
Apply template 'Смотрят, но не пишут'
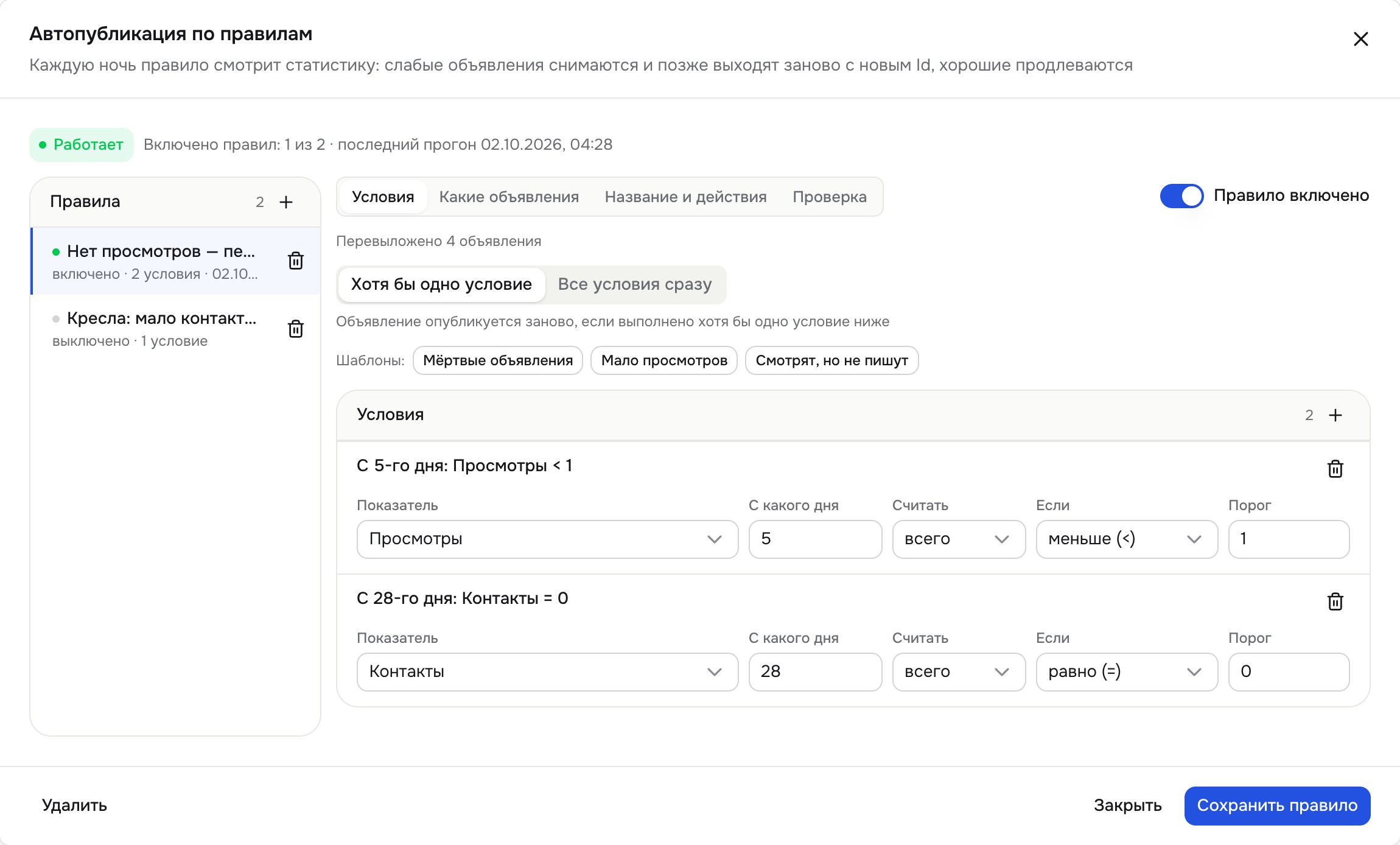coord(831,360)
